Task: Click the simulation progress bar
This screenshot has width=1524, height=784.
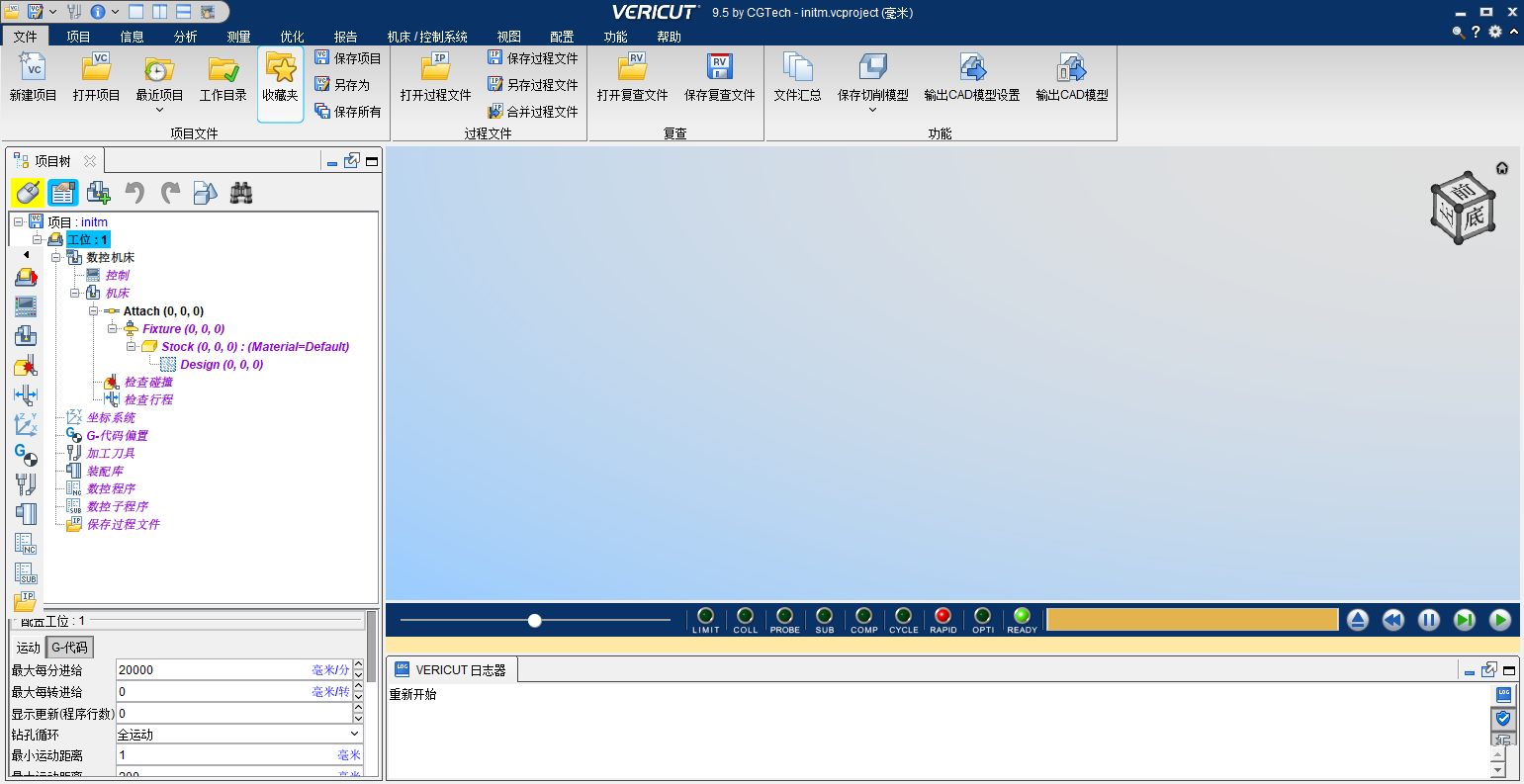Action: [x=1193, y=620]
